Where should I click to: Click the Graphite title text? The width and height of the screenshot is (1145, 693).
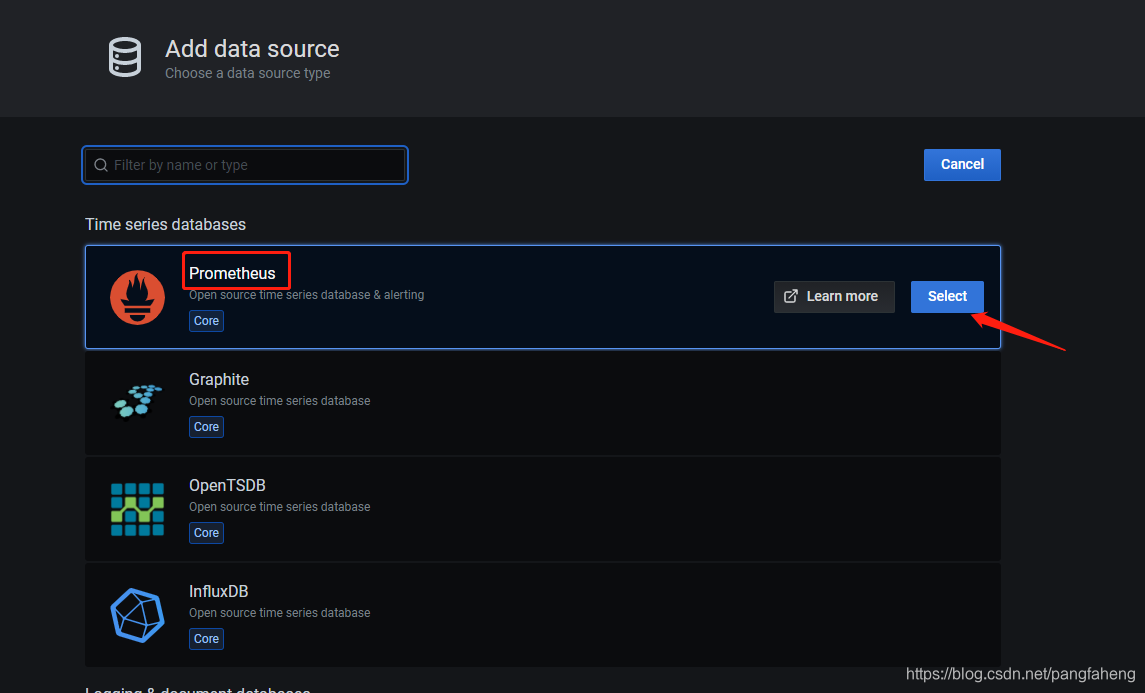219,379
